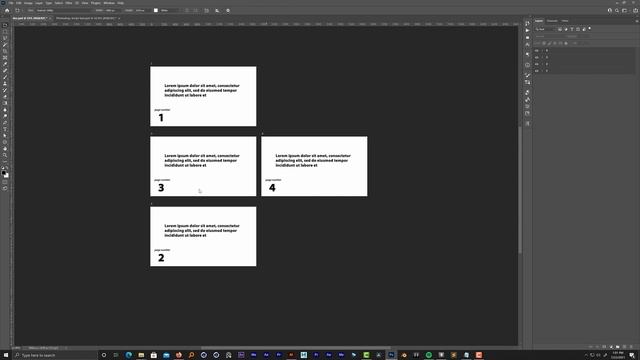Click Windows Start button
Image resolution: width=640 pixels, height=360 pixels.
6,355
